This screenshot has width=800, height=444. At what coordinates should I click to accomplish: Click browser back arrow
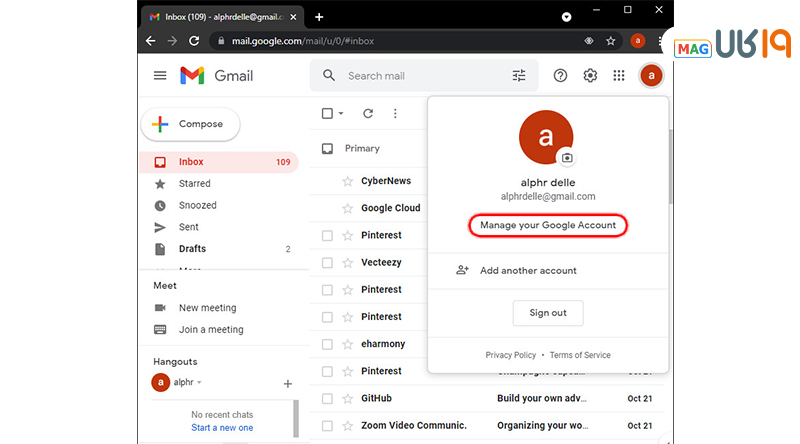[x=151, y=41]
